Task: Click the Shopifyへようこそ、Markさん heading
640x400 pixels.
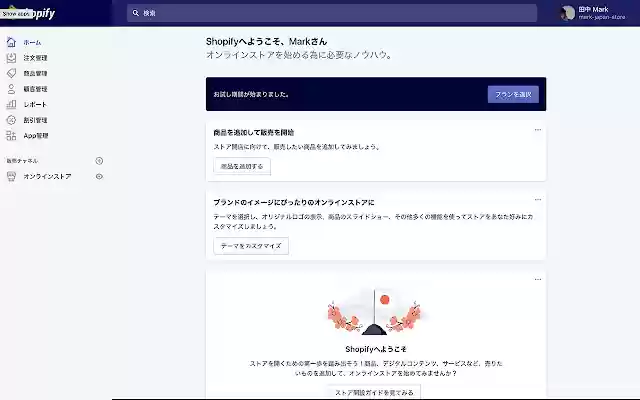Action: [x=266, y=41]
